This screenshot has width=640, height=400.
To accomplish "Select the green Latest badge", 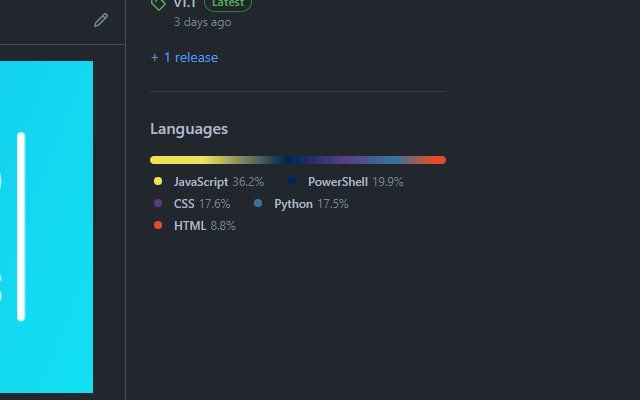I will pos(228,4).
